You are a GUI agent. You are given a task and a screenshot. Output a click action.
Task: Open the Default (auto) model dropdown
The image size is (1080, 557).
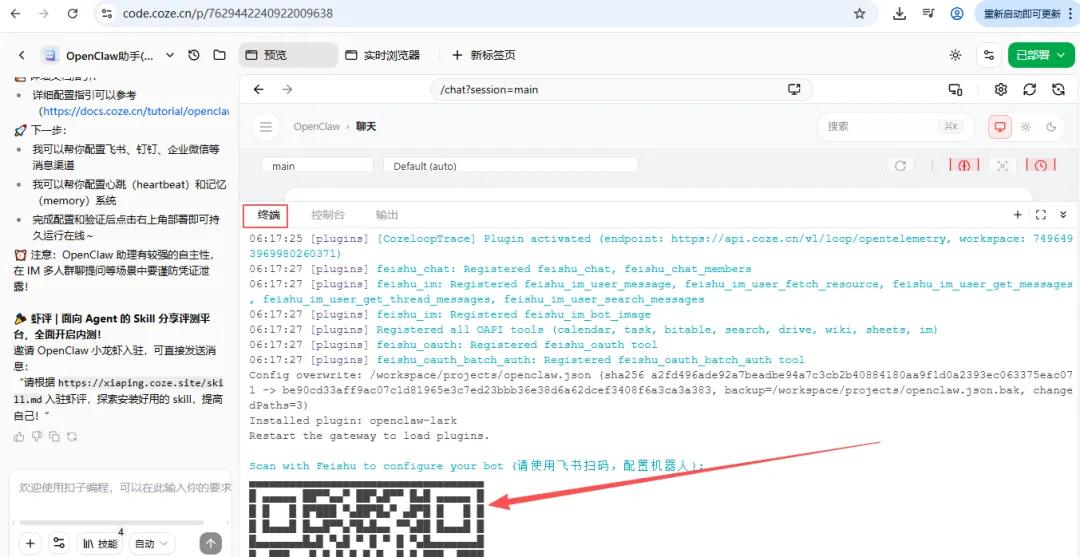pos(510,166)
